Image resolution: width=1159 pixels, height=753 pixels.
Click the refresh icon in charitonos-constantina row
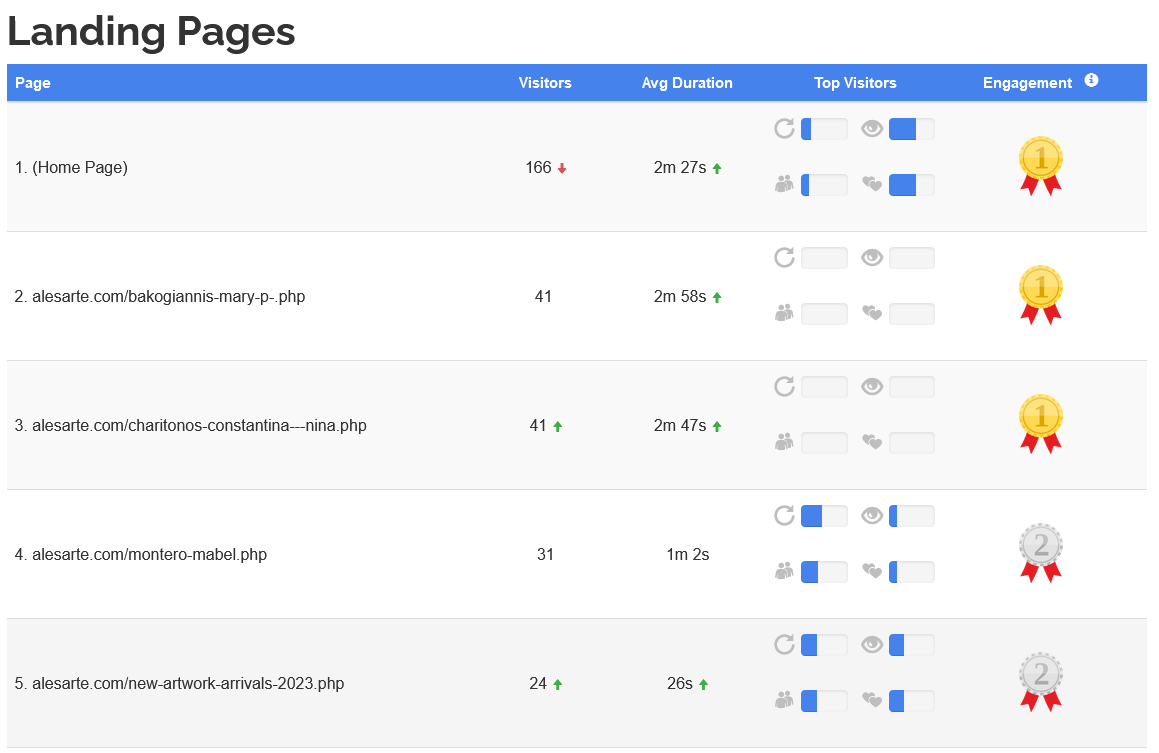pyautogui.click(x=784, y=386)
